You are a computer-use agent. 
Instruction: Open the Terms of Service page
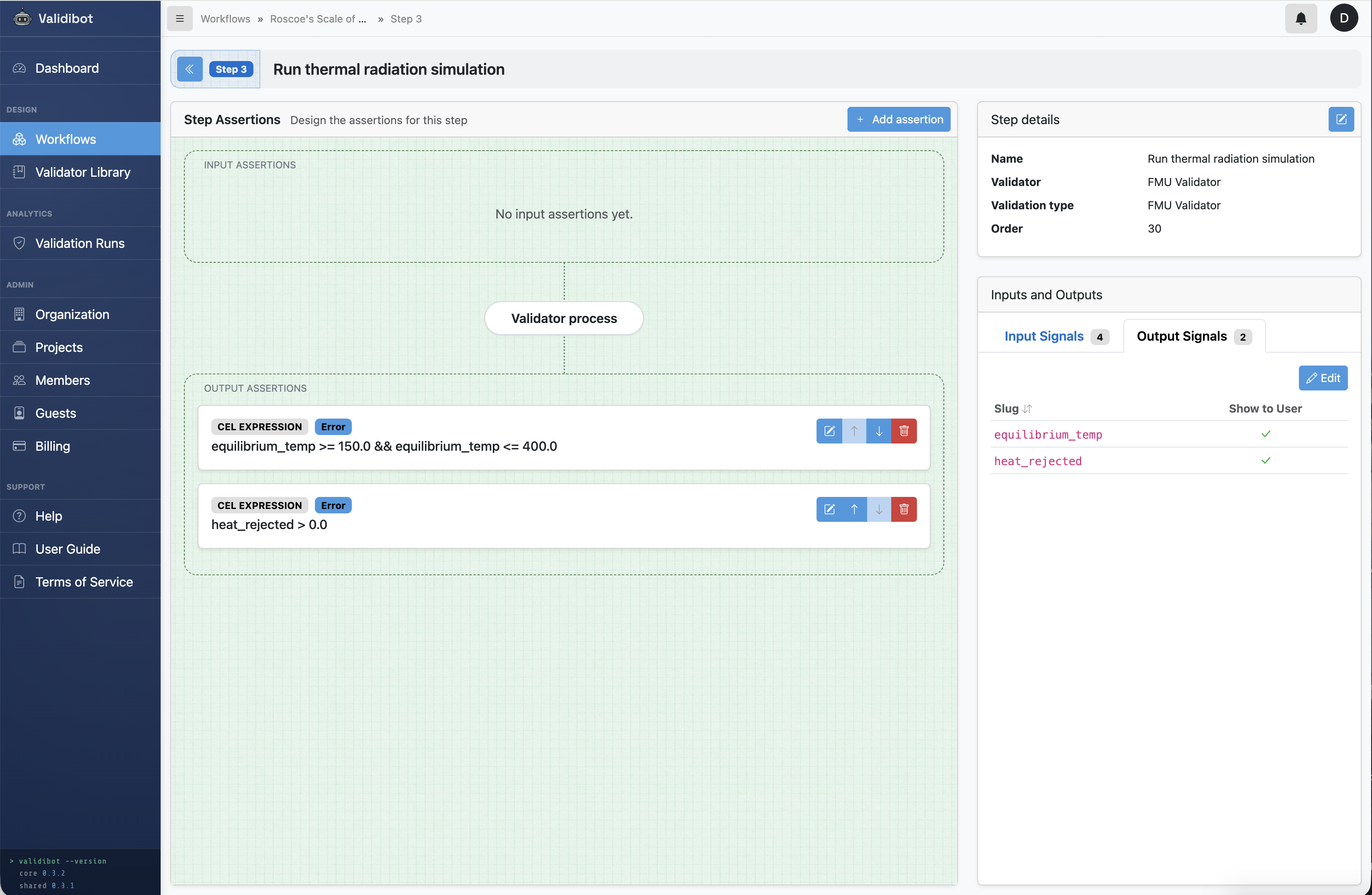(84, 581)
